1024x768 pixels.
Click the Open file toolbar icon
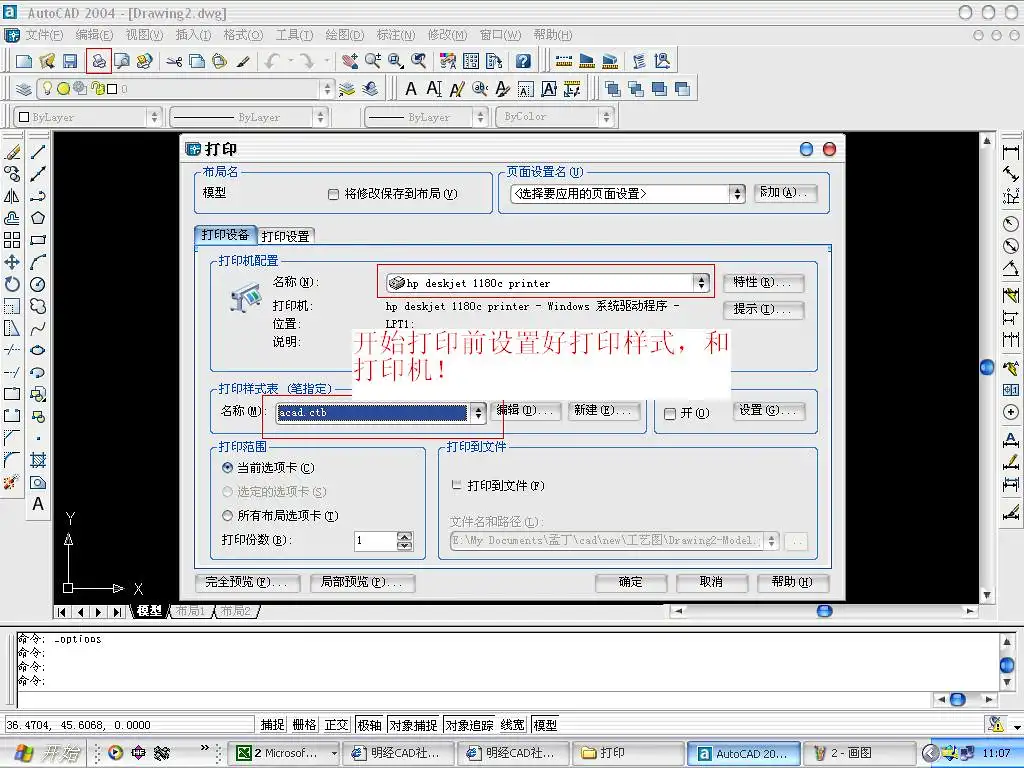click(x=47, y=61)
